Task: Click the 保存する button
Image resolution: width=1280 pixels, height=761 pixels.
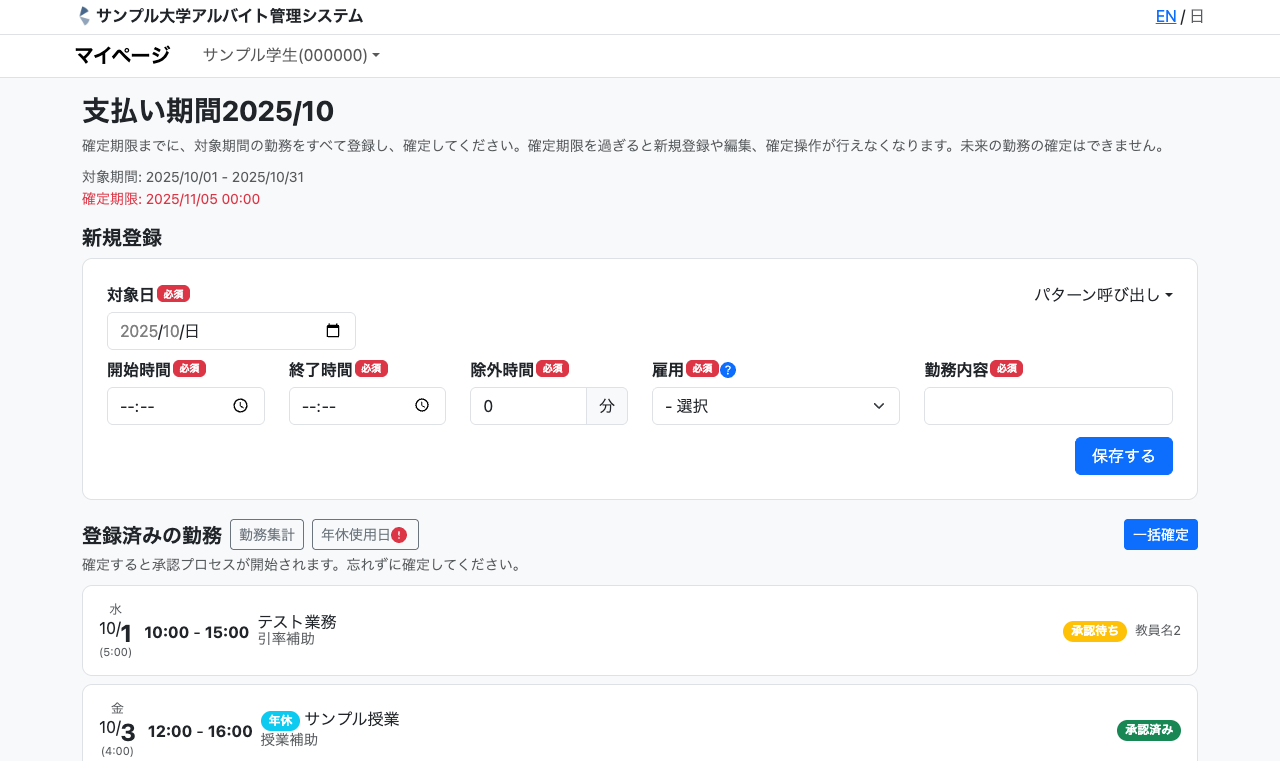Action: [x=1123, y=456]
